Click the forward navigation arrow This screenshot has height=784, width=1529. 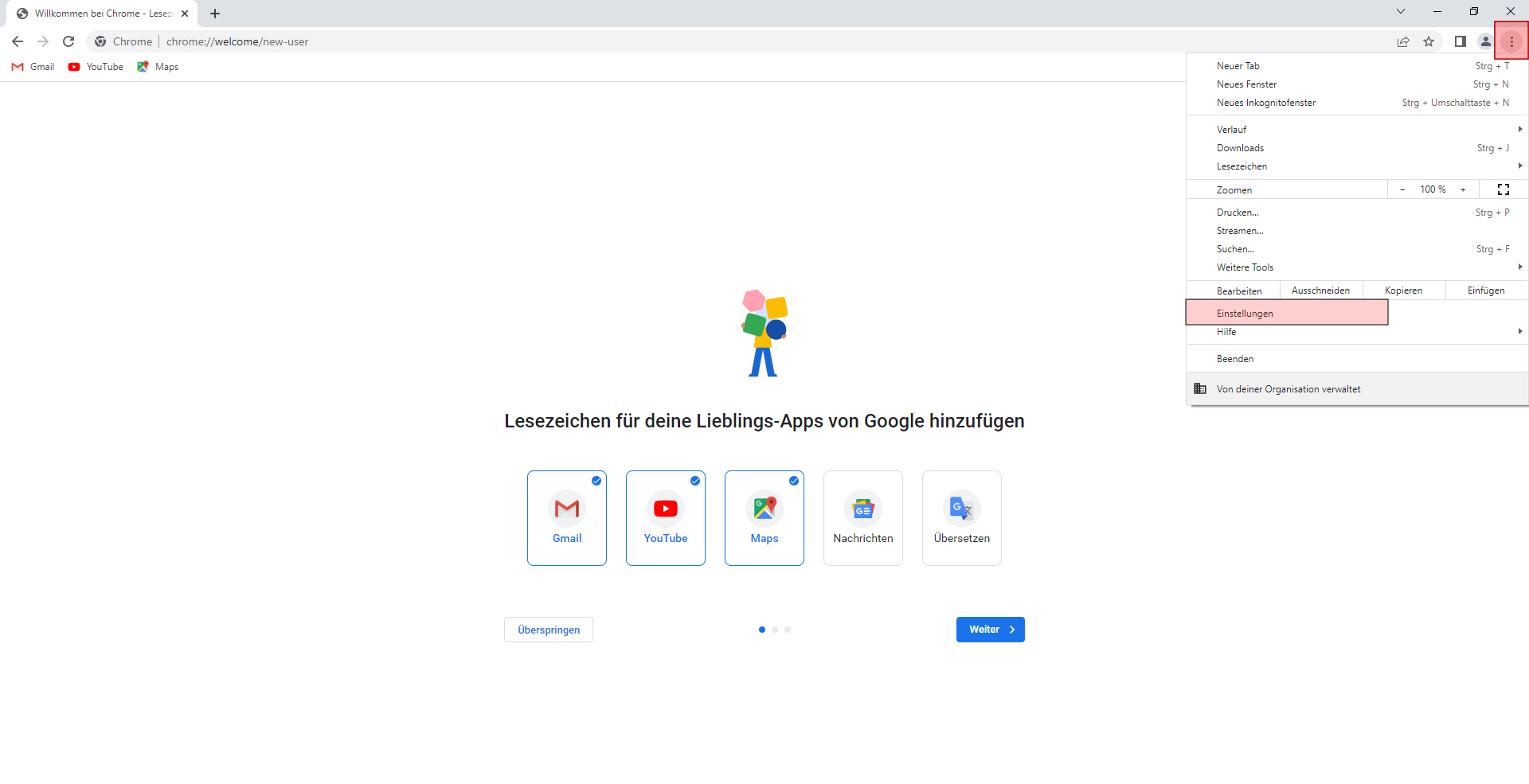43,41
